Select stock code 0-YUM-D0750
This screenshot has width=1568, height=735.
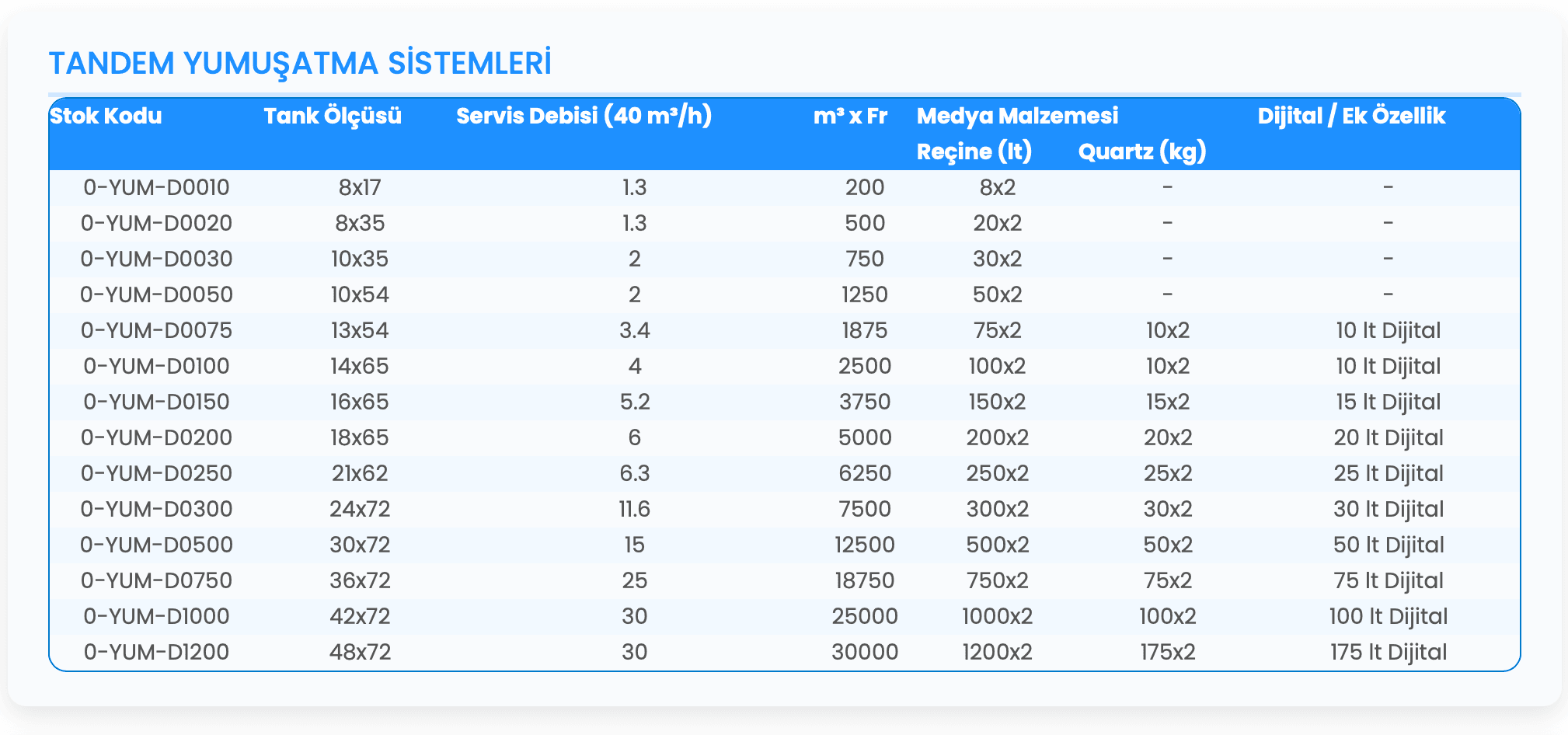tap(156, 580)
